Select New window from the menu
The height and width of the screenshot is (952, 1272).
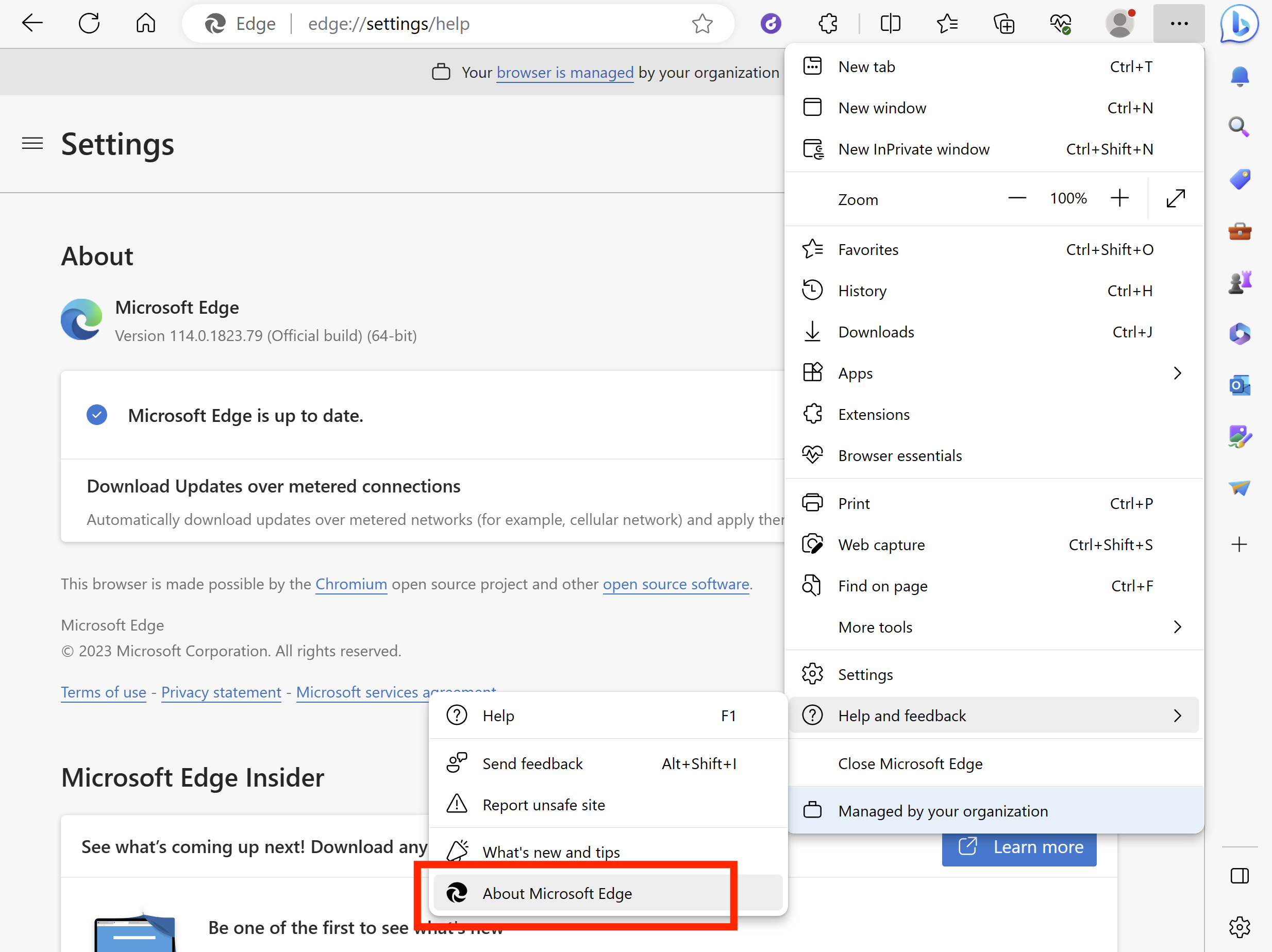pos(994,108)
